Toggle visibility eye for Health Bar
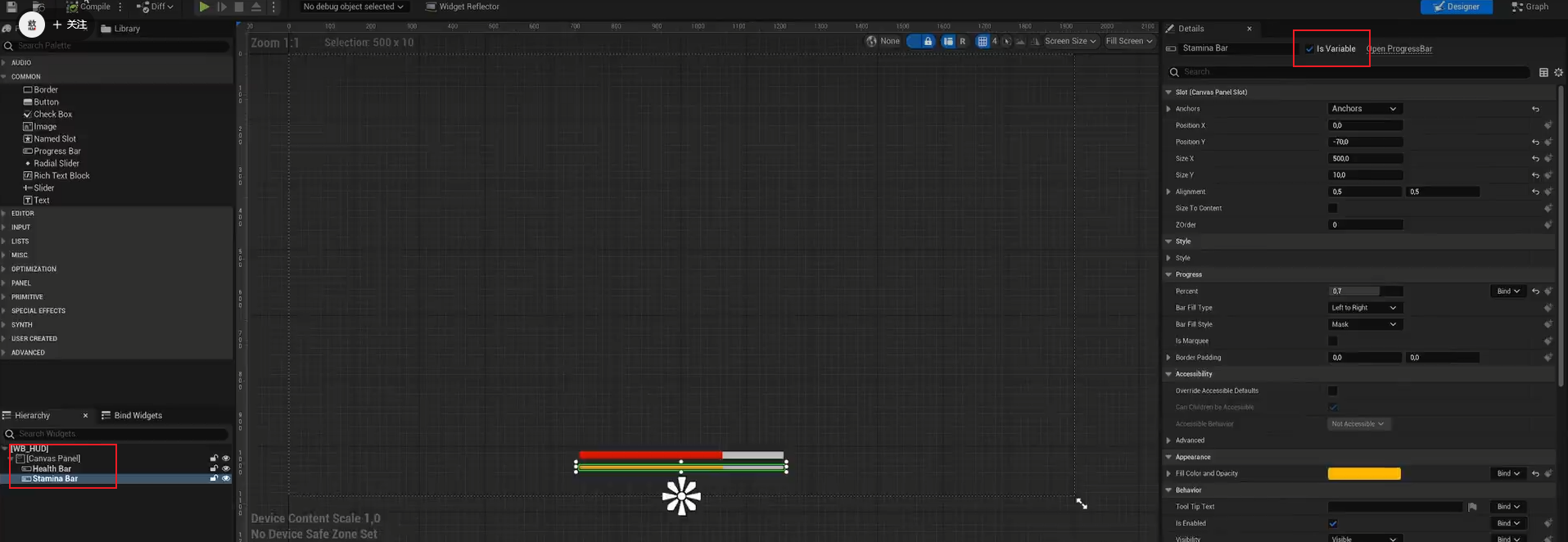Viewport: 1568px width, 542px height. 226,468
